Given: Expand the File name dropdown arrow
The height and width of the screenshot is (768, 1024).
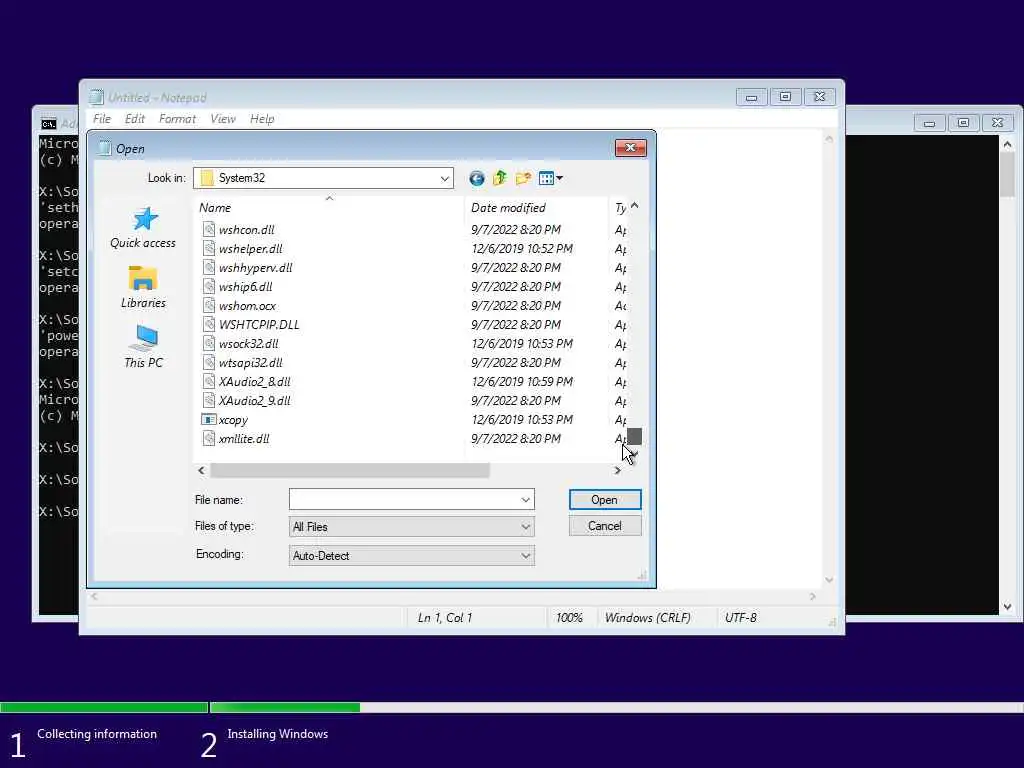Looking at the screenshot, I should (x=526, y=500).
